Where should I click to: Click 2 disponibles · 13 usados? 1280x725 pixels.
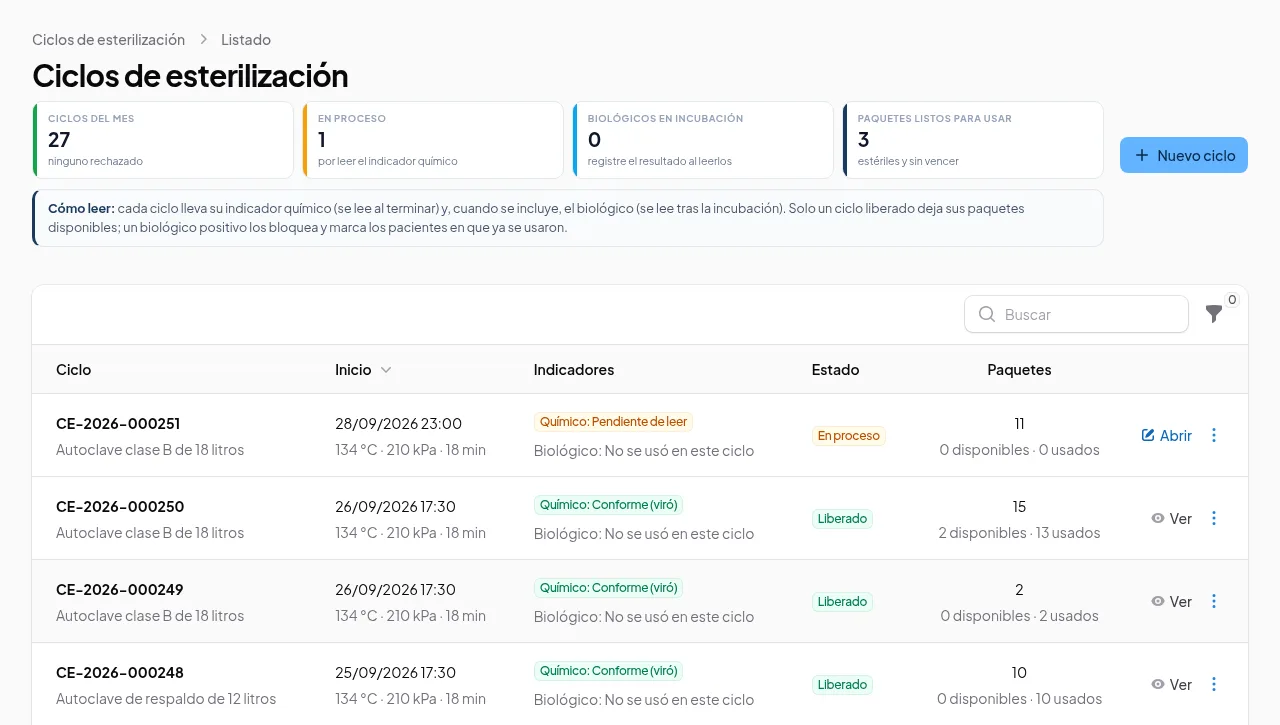(1019, 533)
